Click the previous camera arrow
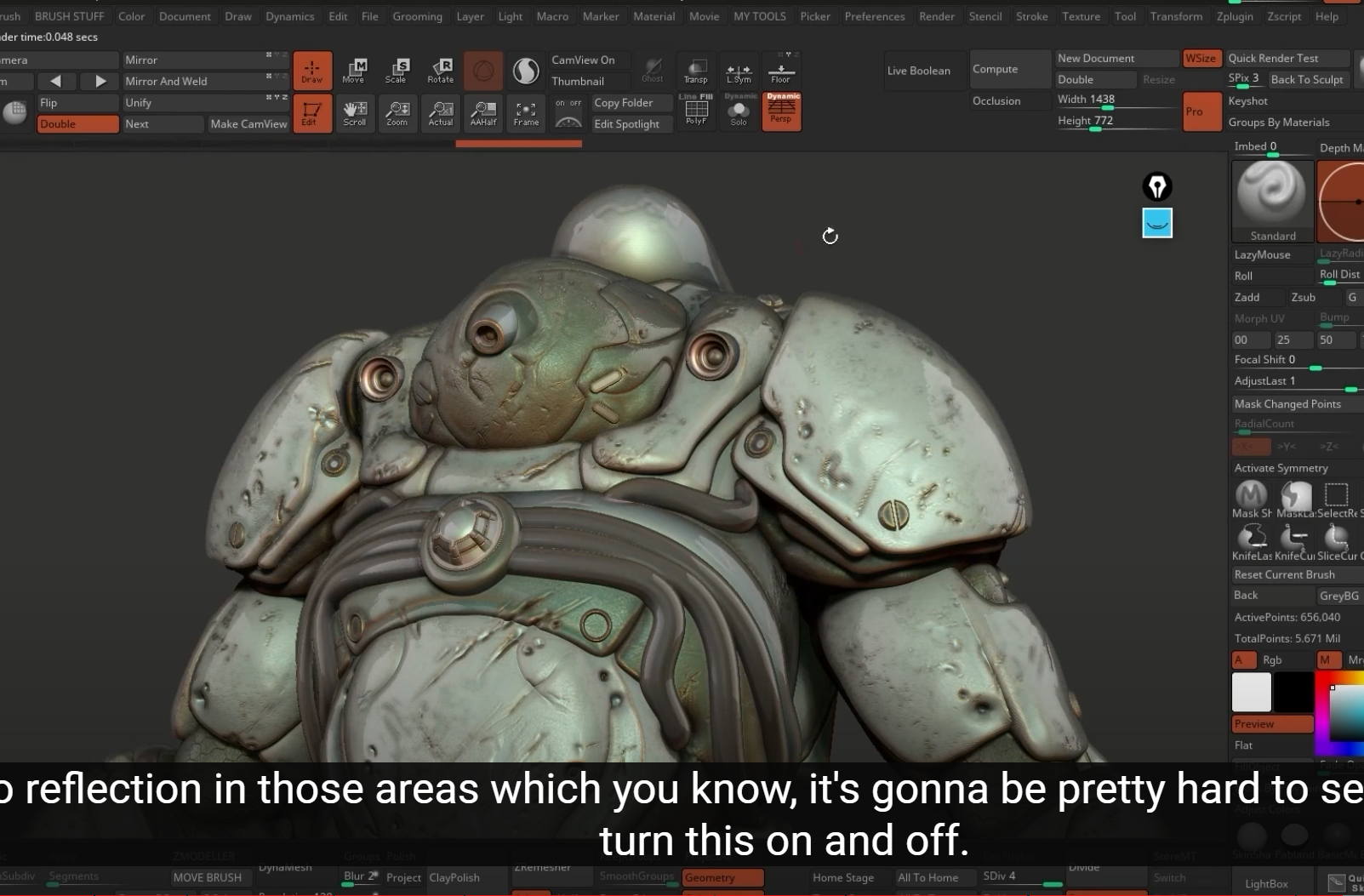Viewport: 1364px width, 896px height. 55,81
